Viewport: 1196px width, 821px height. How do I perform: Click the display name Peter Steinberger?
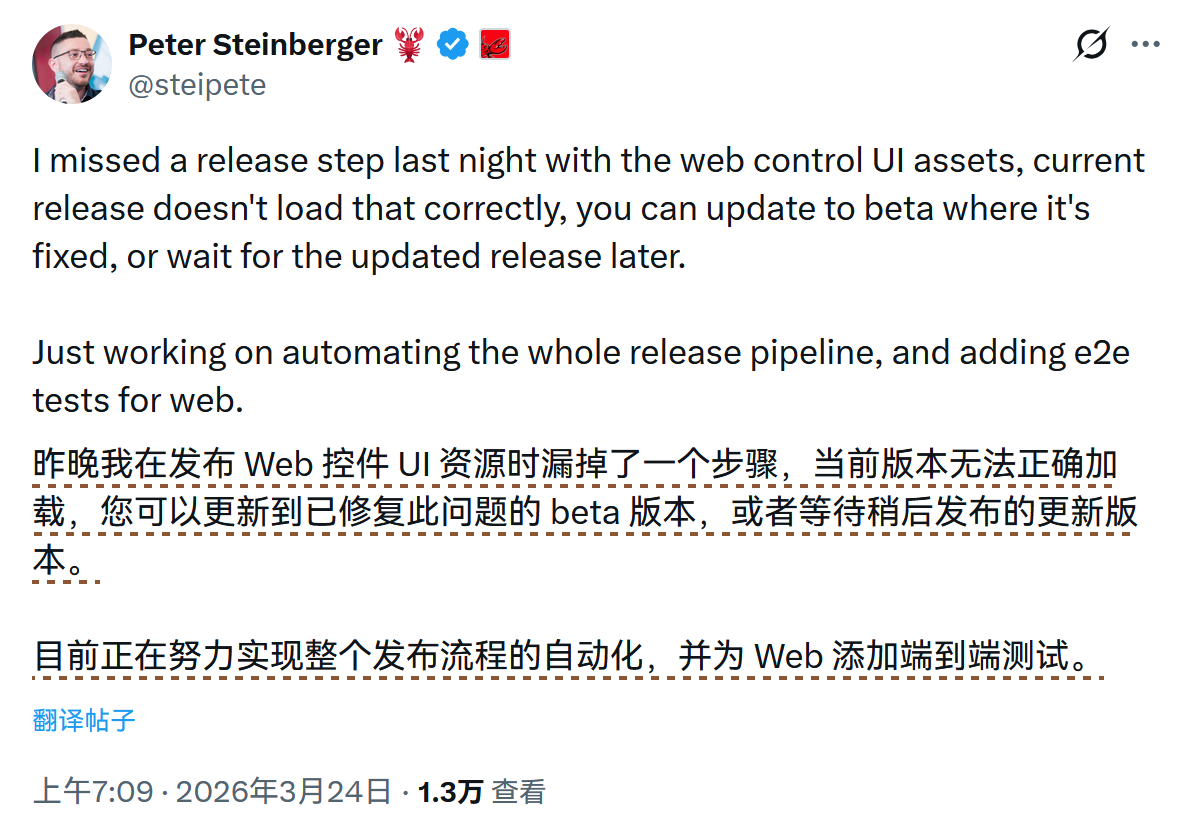[x=255, y=44]
